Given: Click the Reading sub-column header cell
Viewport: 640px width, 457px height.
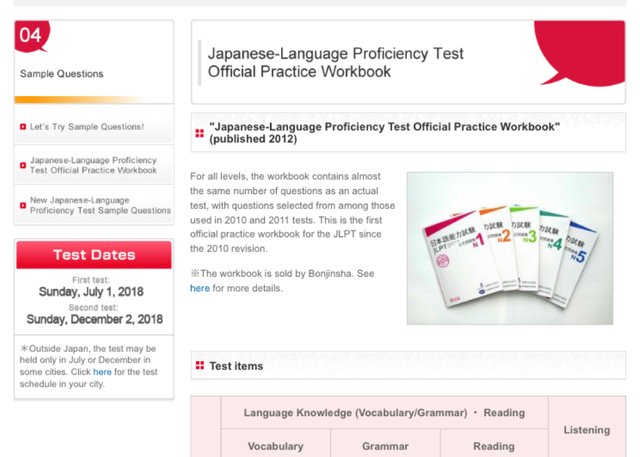Looking at the screenshot, I should (494, 446).
